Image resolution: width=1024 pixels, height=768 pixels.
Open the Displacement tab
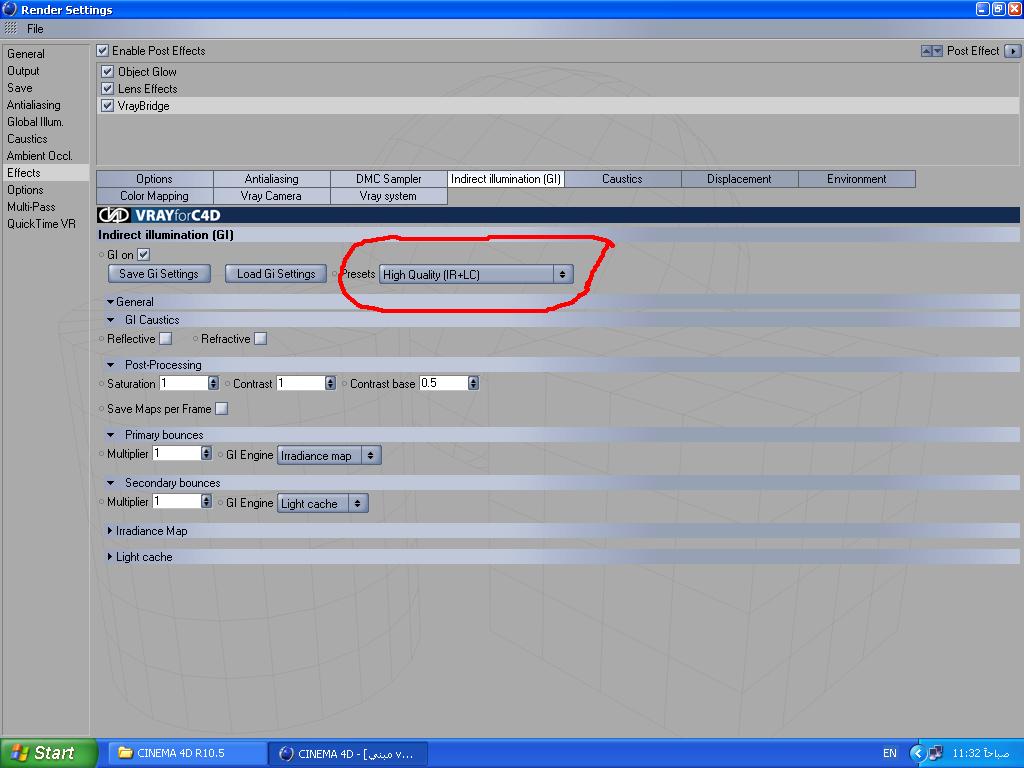[739, 179]
